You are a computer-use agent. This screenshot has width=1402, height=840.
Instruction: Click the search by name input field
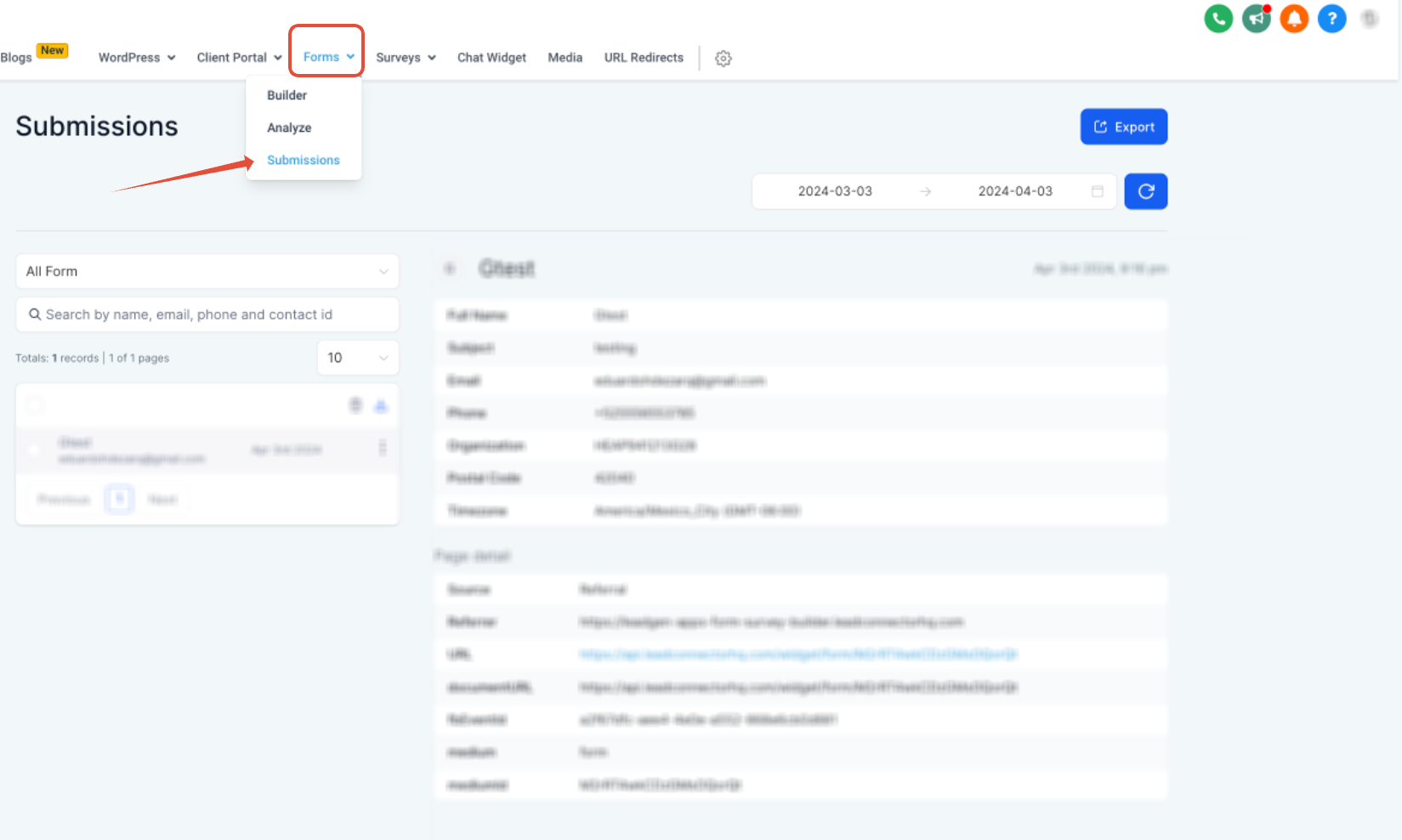(207, 315)
